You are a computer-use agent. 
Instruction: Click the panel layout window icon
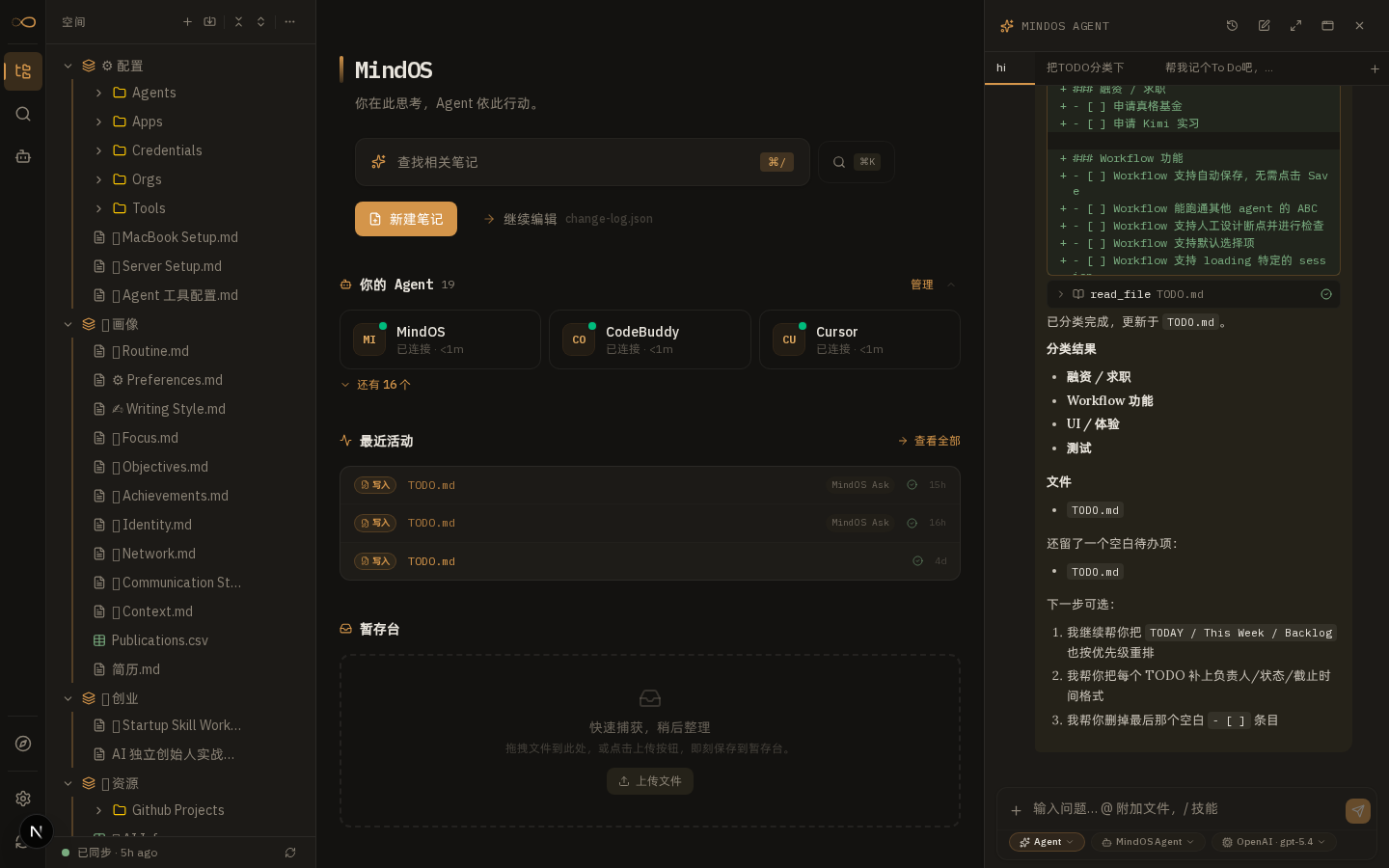point(1327,26)
